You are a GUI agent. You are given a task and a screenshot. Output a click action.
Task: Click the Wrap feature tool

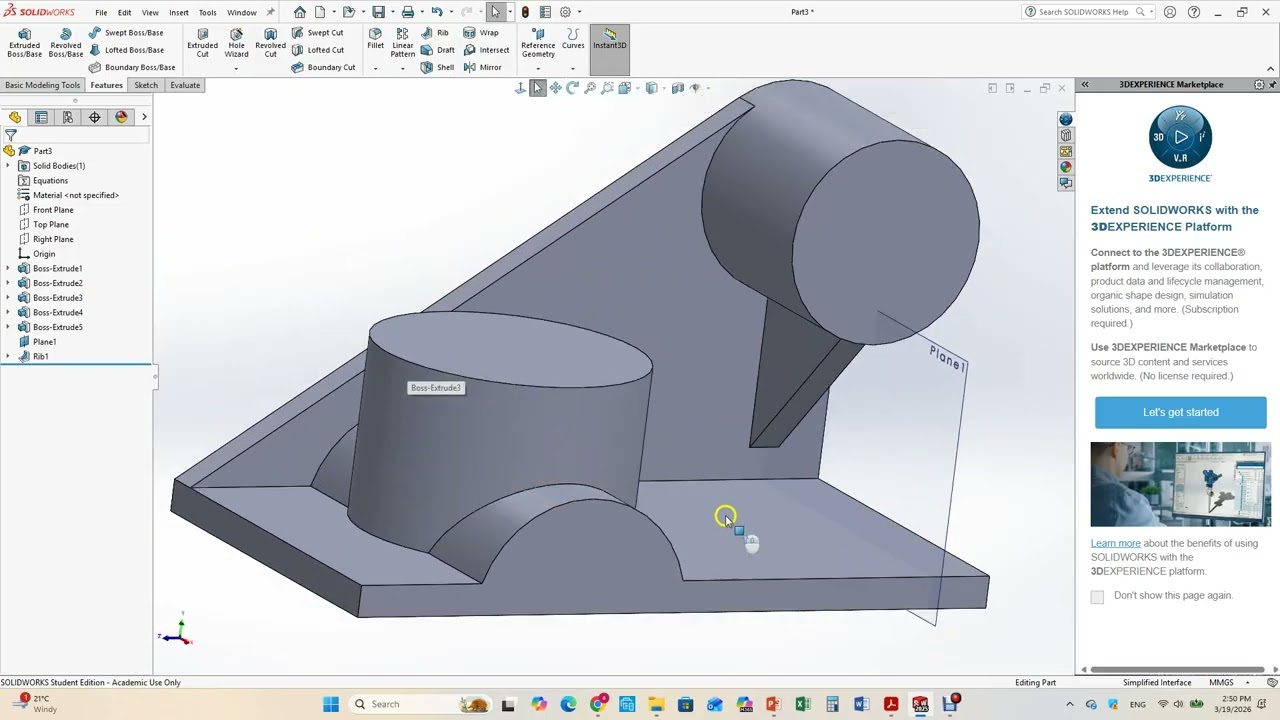pos(481,33)
